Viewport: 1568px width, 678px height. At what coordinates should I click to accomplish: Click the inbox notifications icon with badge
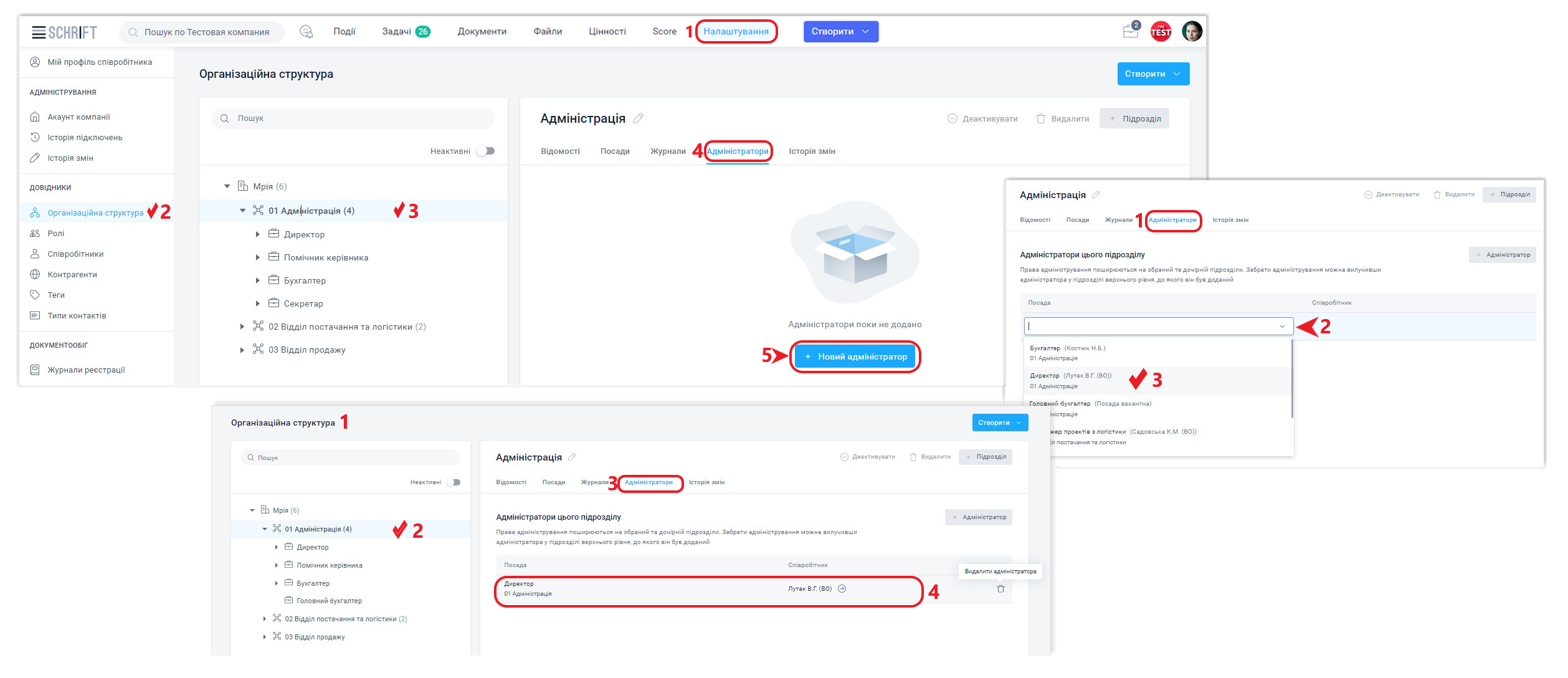click(1130, 31)
